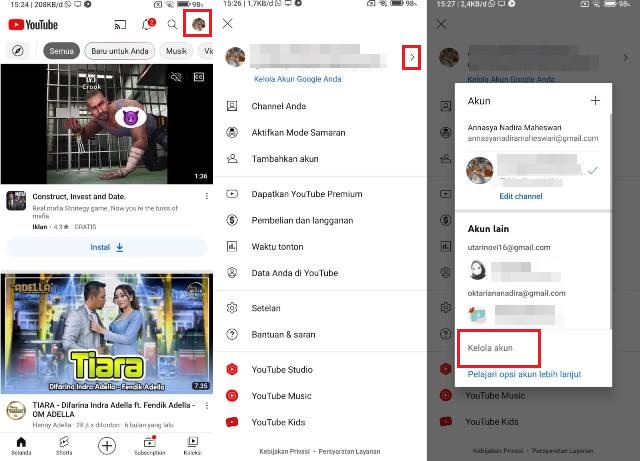This screenshot has width=640, height=461.
Task: Open more options for TIARA video
Action: pyautogui.click(x=207, y=405)
